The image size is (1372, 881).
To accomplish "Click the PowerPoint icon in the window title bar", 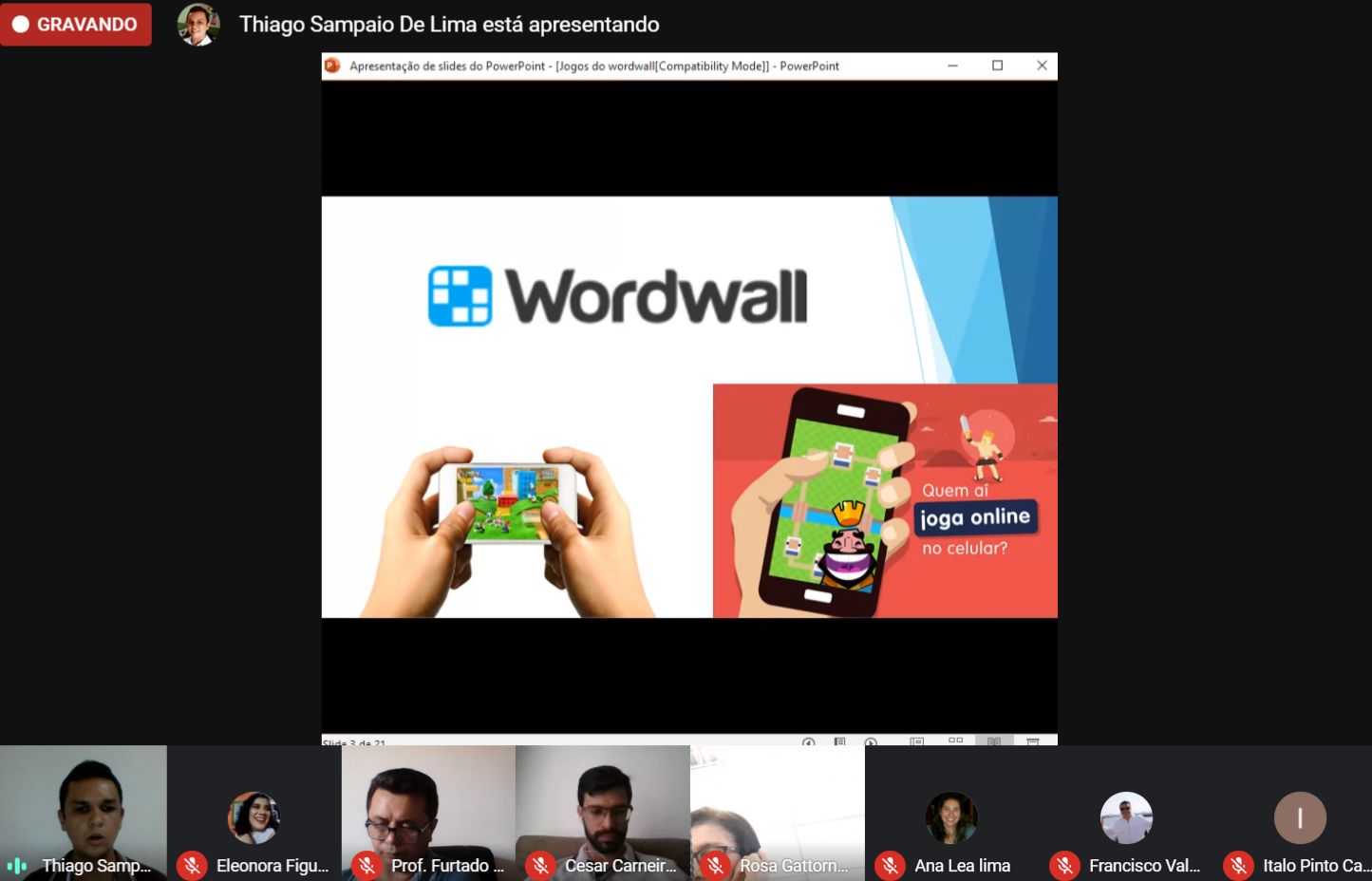I will [x=332, y=66].
